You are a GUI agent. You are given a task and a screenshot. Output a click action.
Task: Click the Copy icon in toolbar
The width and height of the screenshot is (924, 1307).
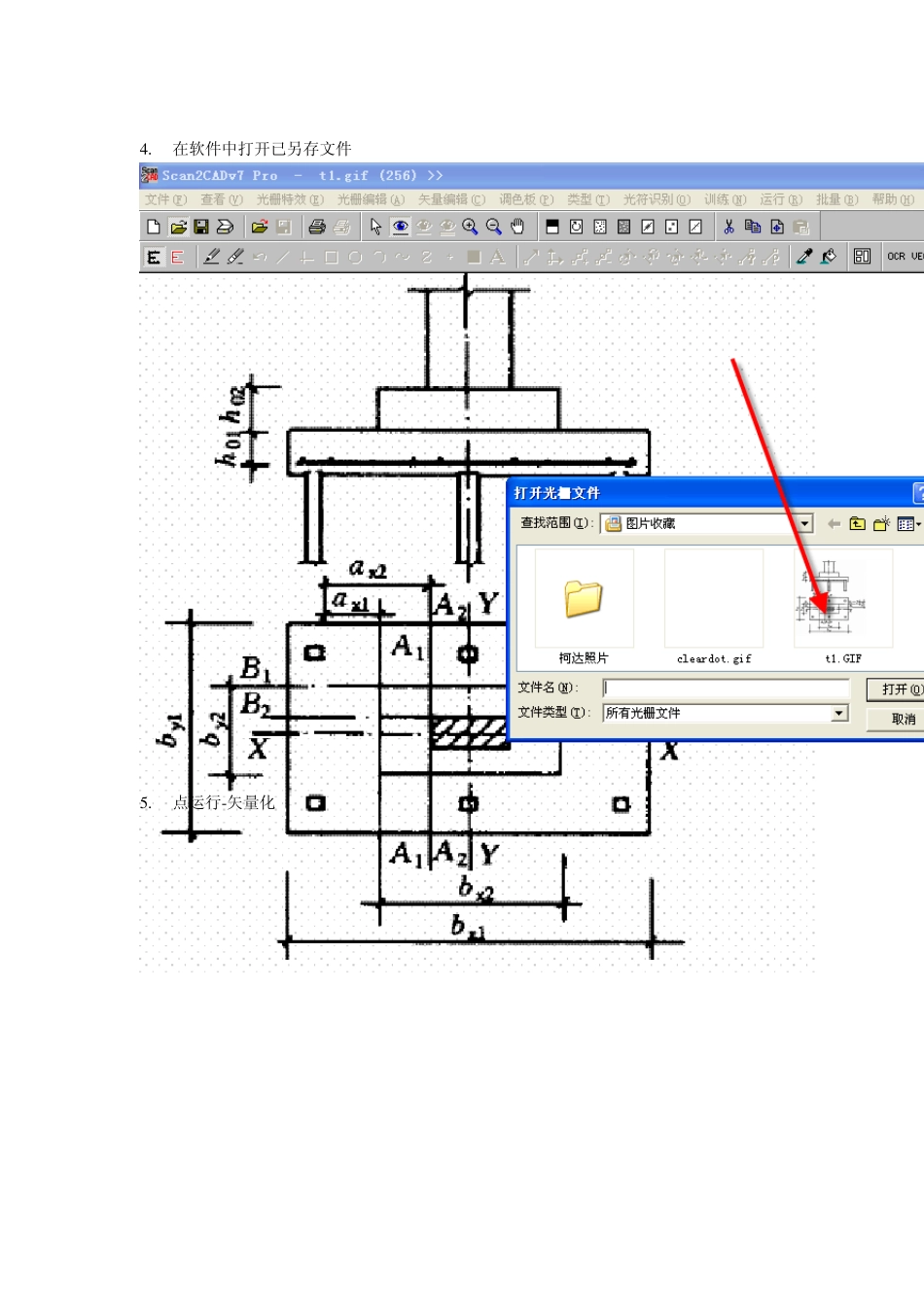tap(753, 227)
